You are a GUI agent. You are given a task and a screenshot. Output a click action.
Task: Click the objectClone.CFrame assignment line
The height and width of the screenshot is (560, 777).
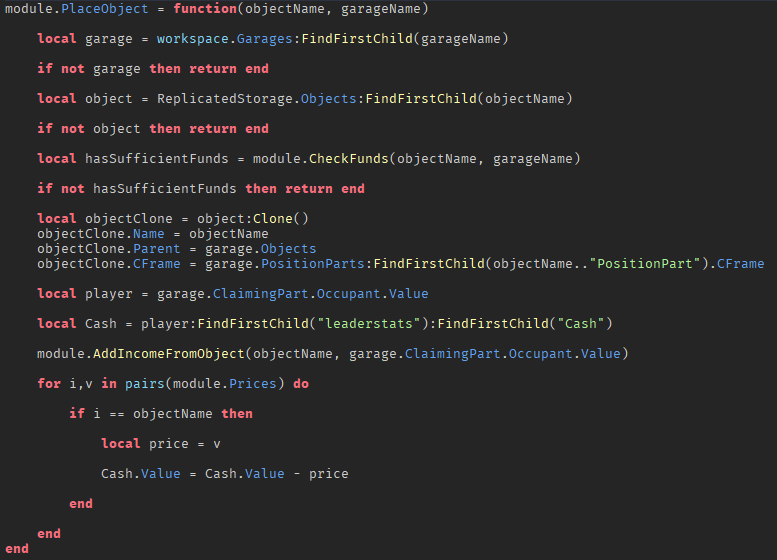pyautogui.click(x=400, y=264)
